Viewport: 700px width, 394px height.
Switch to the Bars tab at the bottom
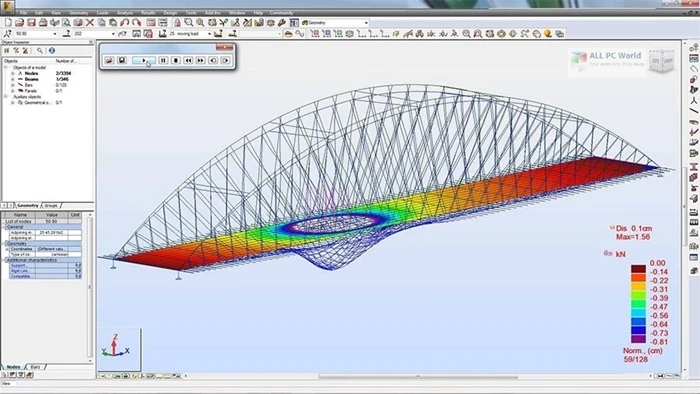click(35, 367)
